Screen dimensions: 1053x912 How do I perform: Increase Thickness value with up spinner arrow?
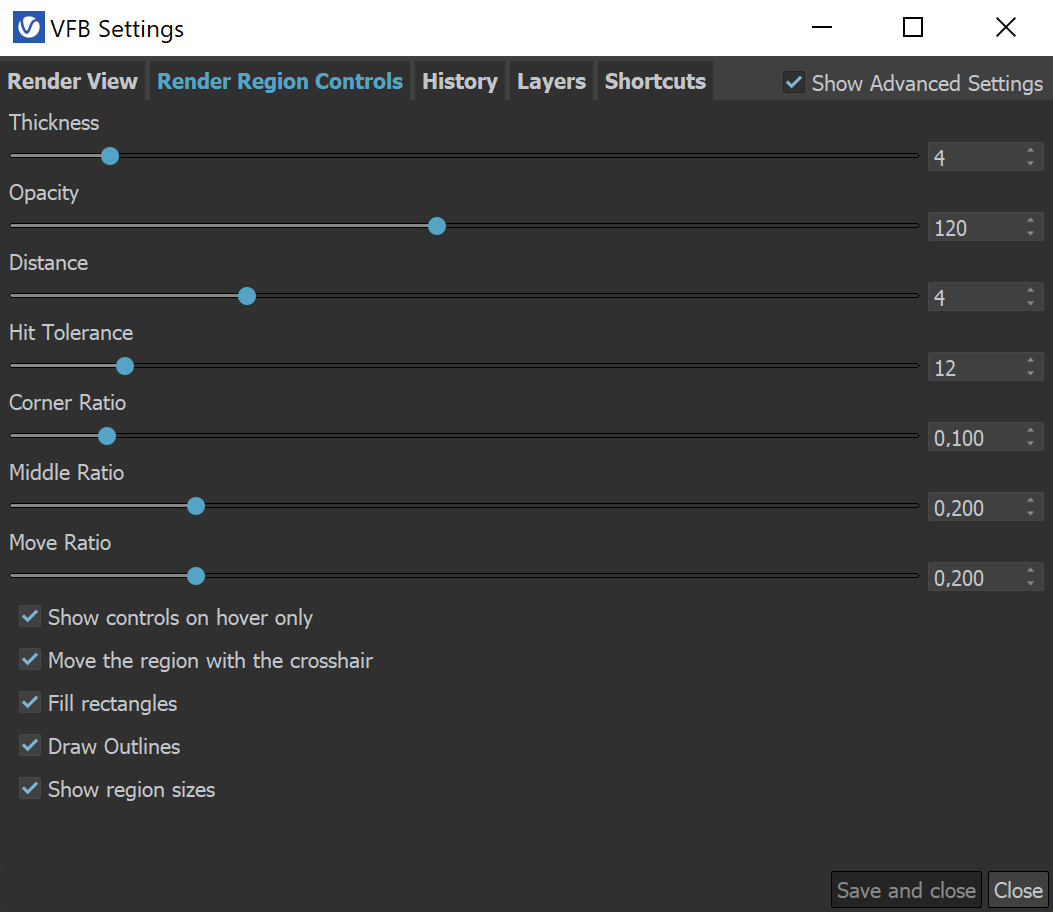(1030, 149)
